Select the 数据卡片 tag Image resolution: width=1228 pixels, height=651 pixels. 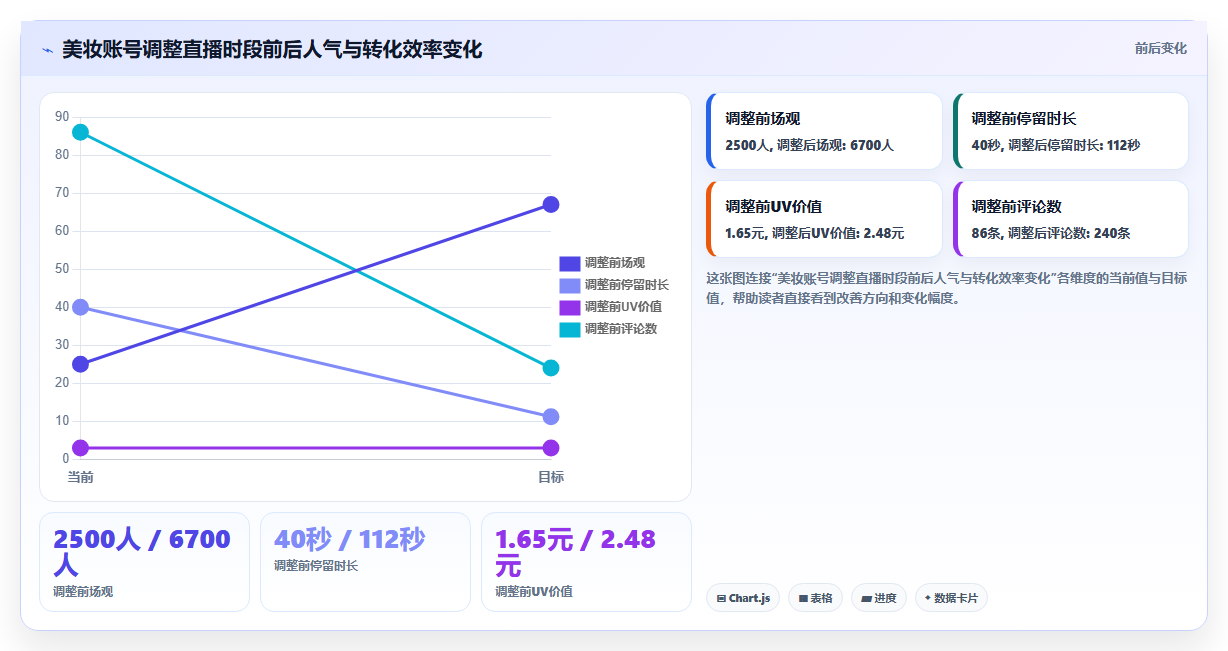pyautogui.click(x=951, y=598)
